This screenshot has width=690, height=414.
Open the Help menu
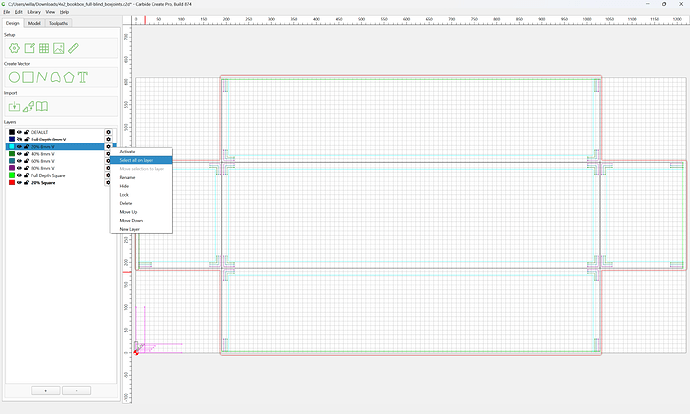pos(64,12)
